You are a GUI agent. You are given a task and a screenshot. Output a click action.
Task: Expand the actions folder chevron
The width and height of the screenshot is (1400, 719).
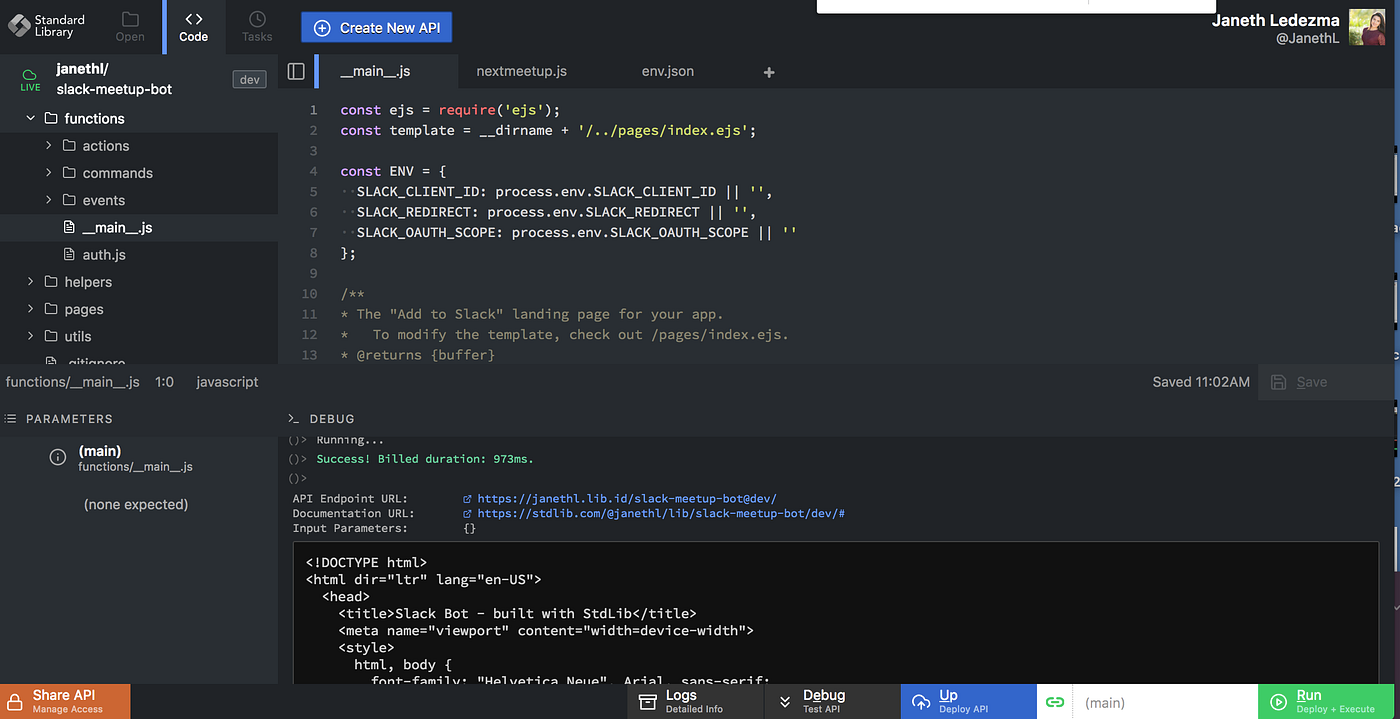pos(48,145)
